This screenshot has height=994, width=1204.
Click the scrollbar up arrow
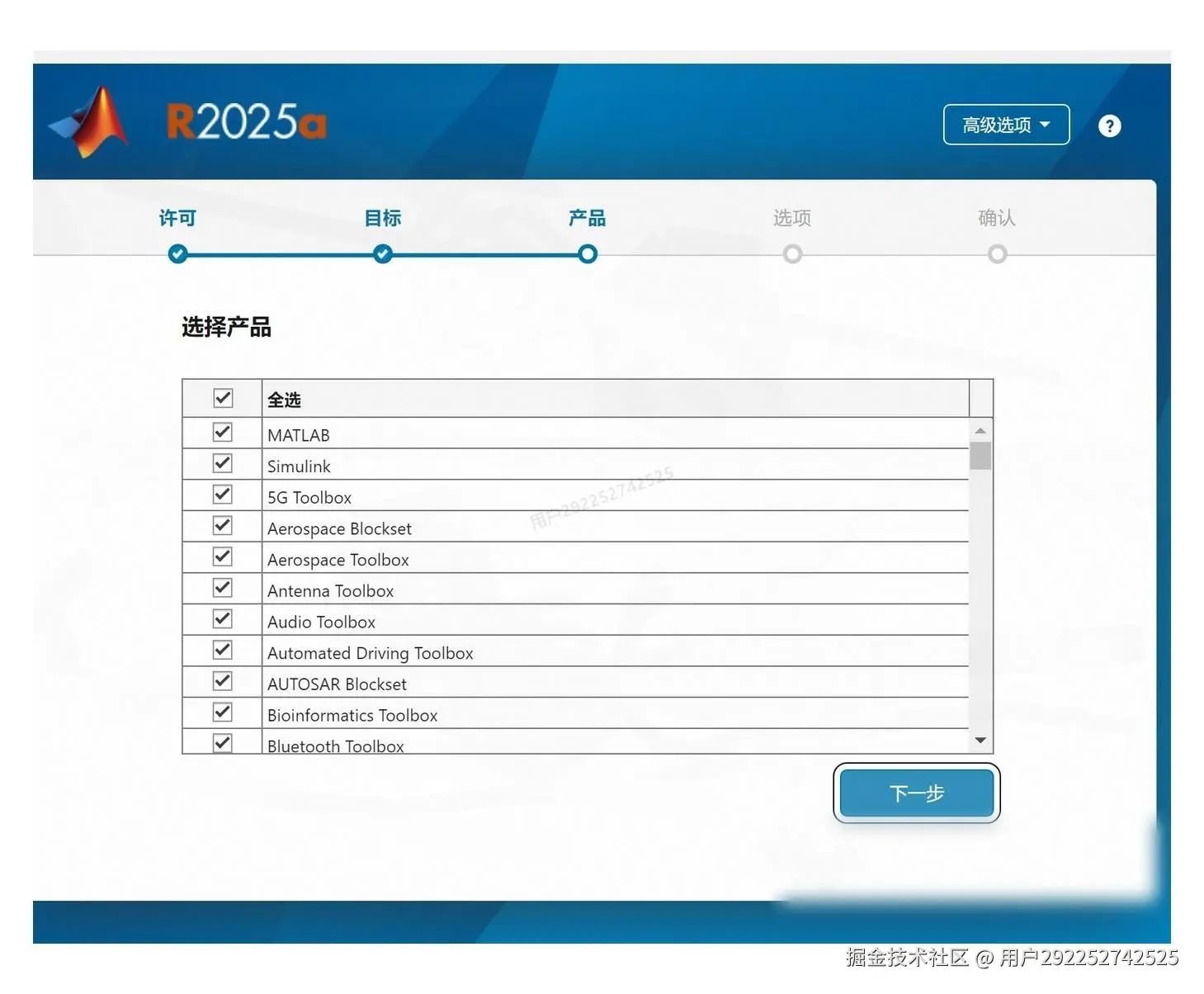point(980,428)
